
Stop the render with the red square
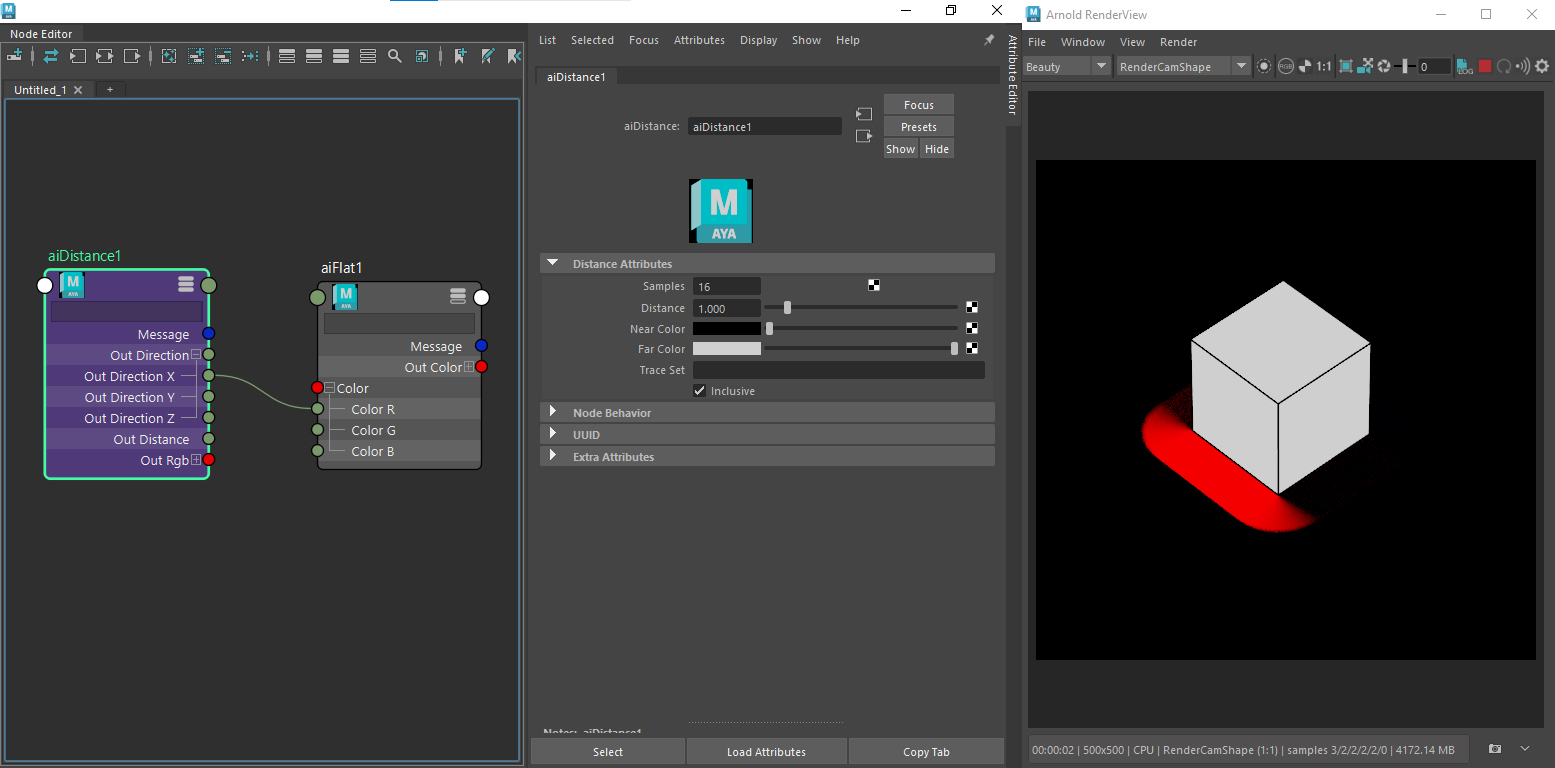coord(1485,66)
